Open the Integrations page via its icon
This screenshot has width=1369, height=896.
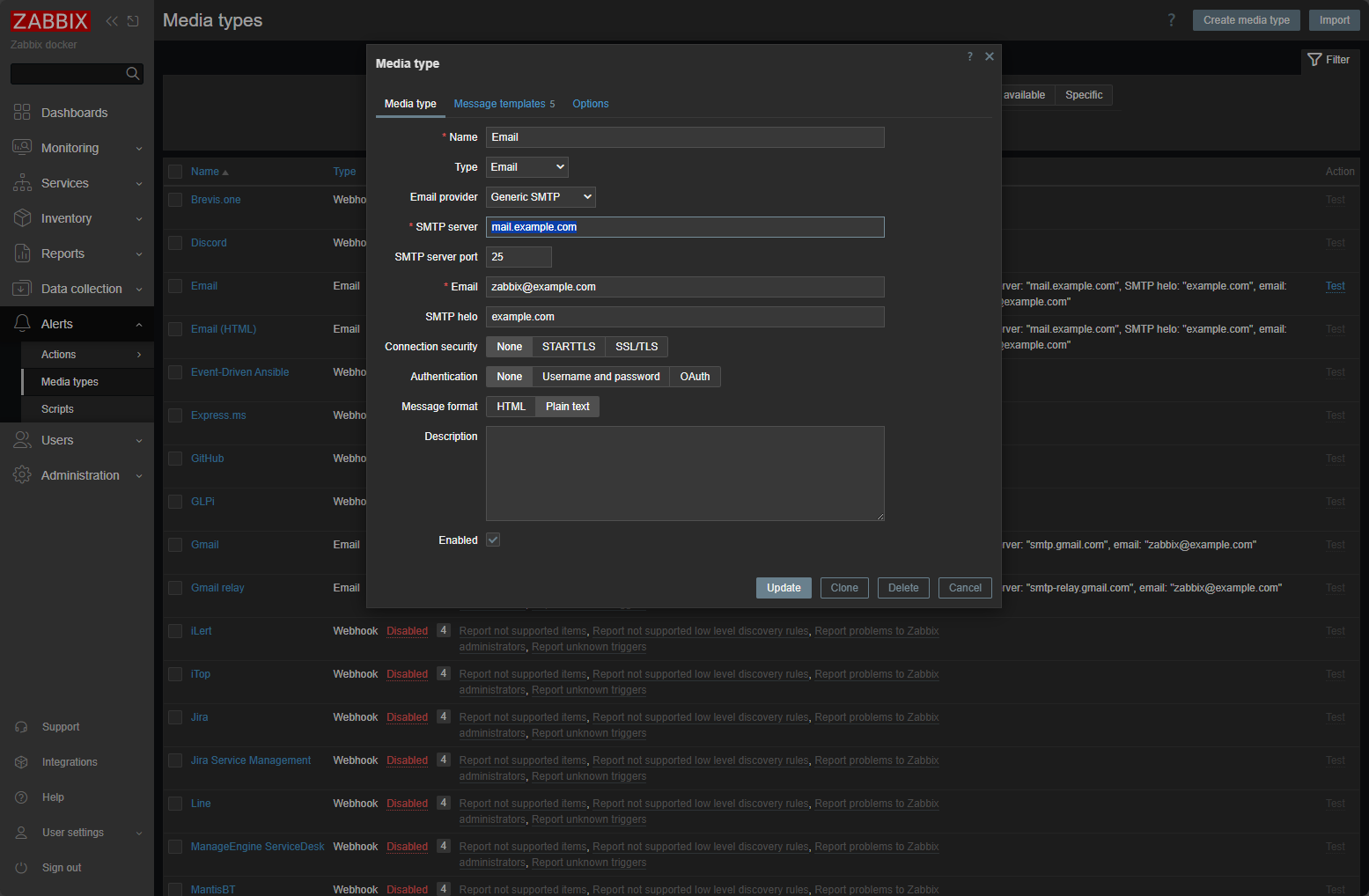pyautogui.click(x=21, y=761)
